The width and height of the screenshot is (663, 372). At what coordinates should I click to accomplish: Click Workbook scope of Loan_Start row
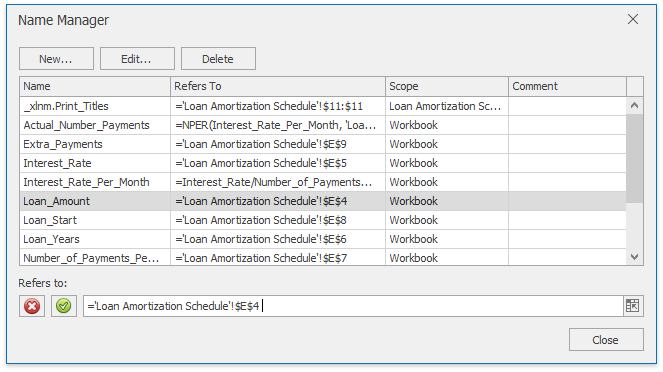pyautogui.click(x=447, y=220)
